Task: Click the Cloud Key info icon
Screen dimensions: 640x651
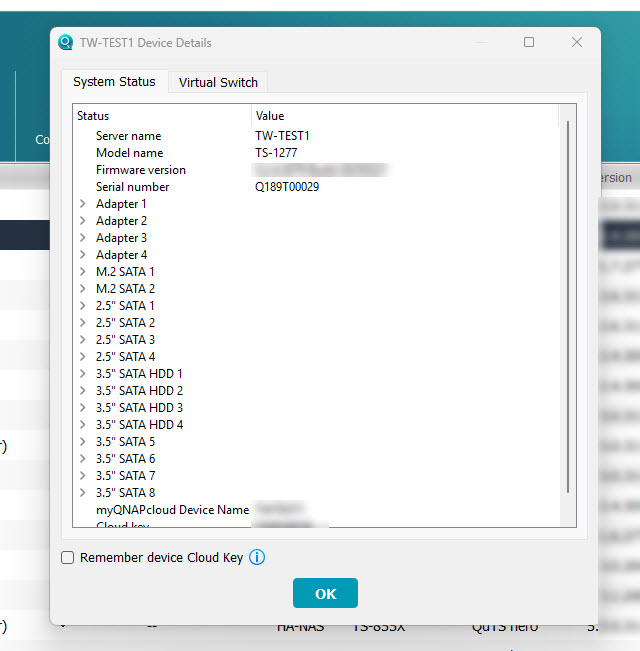Action: point(257,557)
